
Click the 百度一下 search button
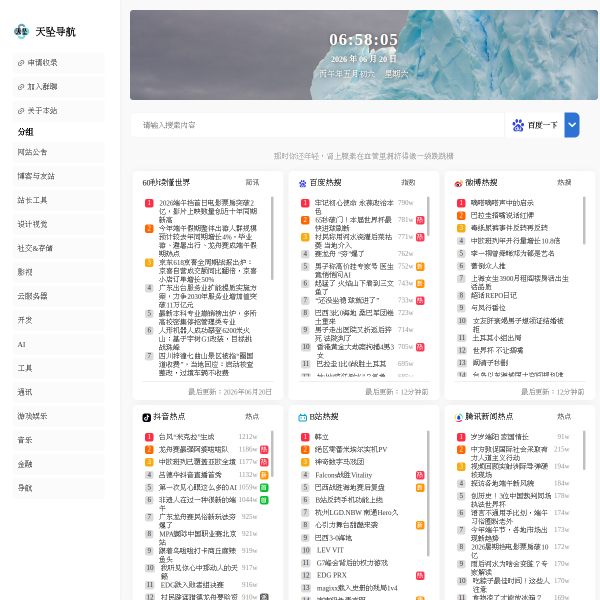click(535, 125)
